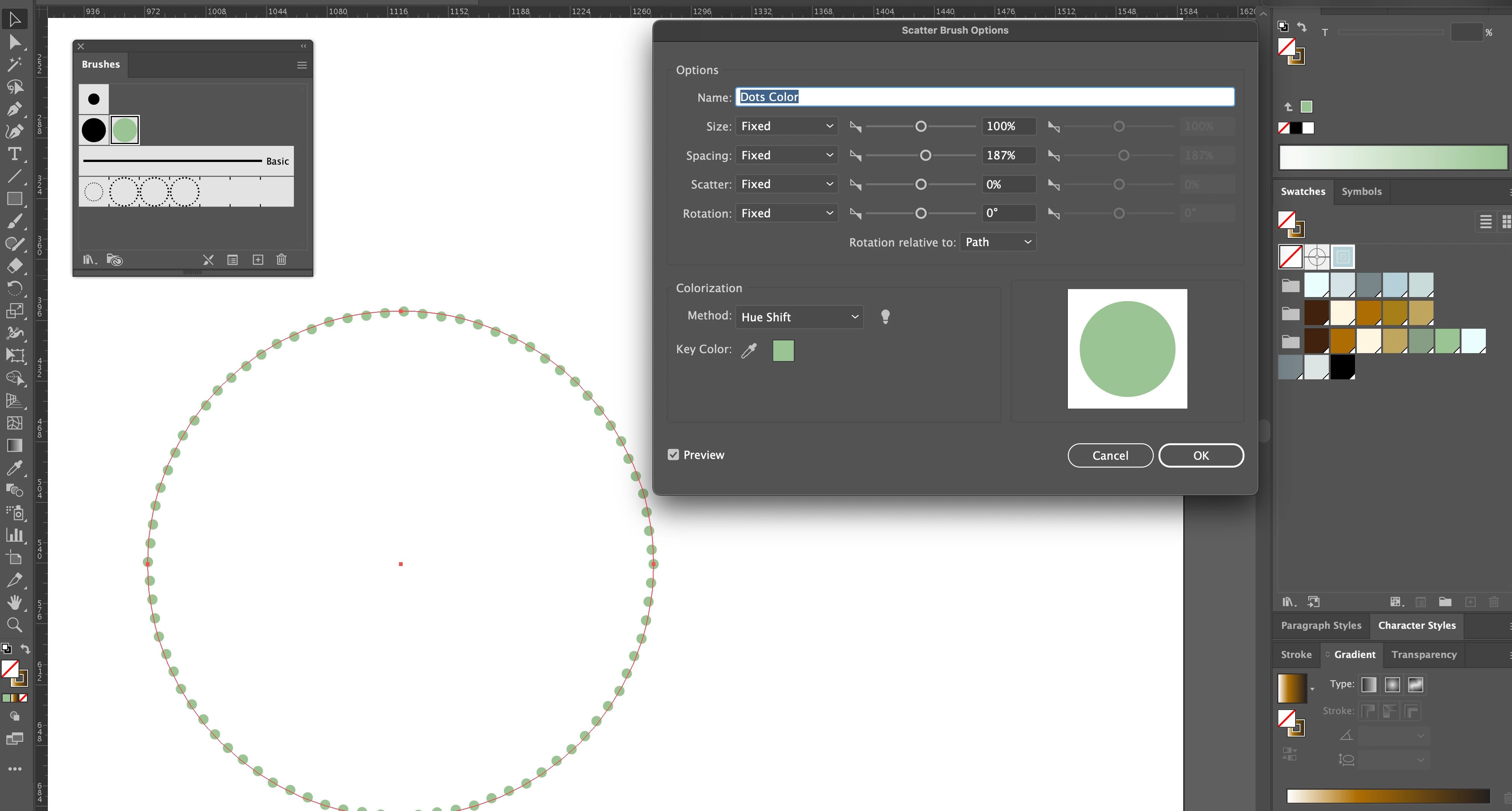
Task: Select the Pen tool in toolbar
Action: [x=15, y=109]
